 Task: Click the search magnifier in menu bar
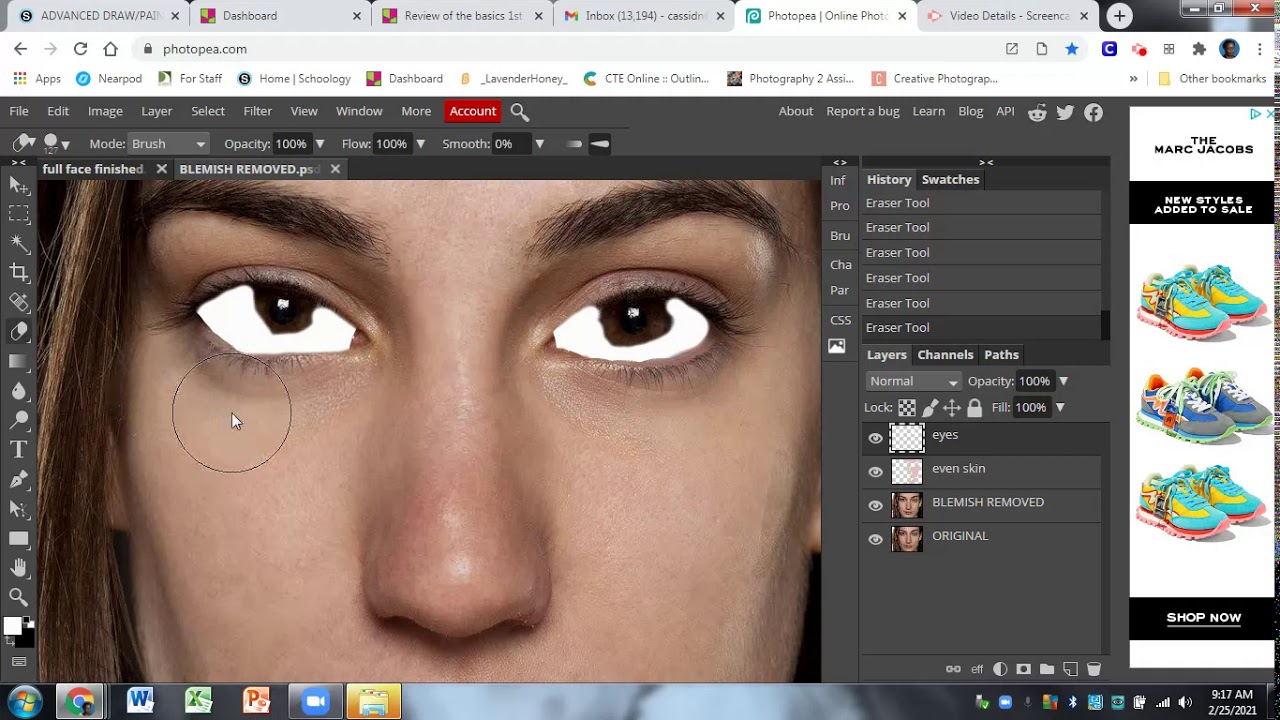point(520,112)
